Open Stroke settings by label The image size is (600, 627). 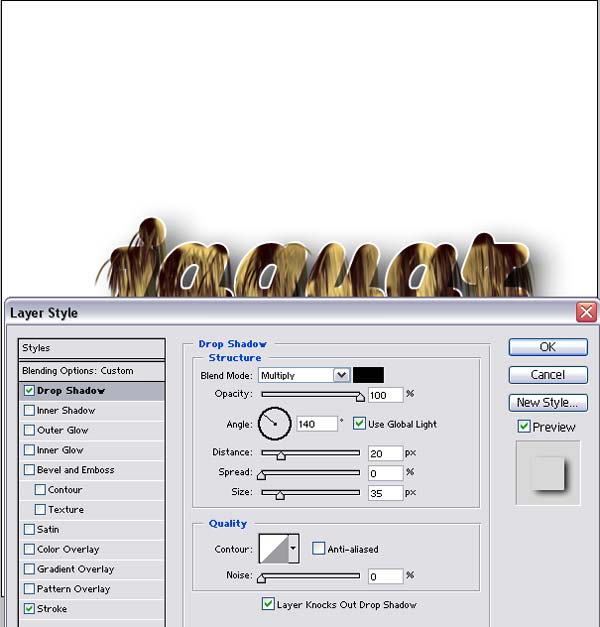(x=52, y=609)
